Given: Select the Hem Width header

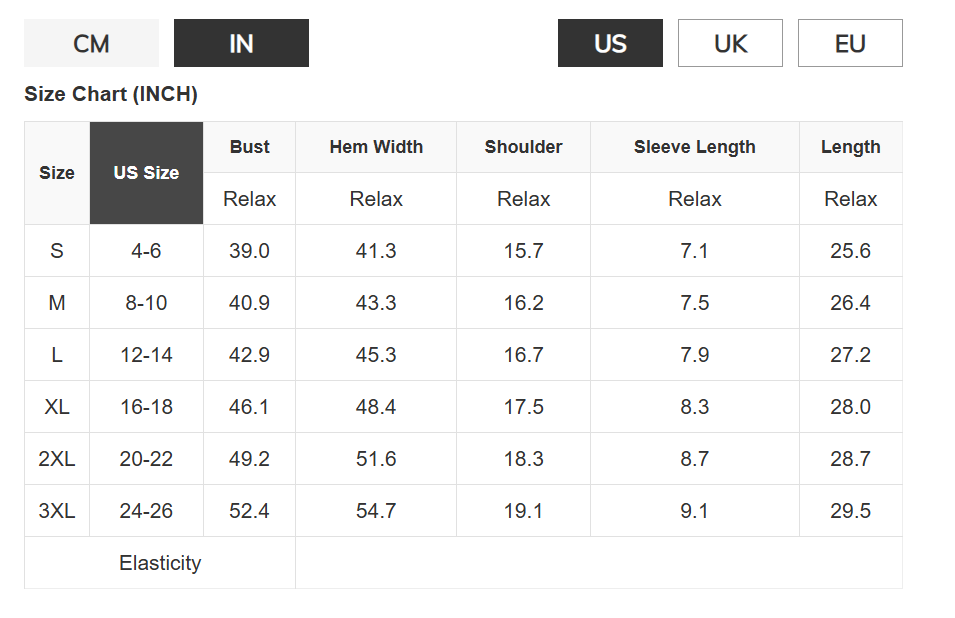Looking at the screenshot, I should coord(376,147).
